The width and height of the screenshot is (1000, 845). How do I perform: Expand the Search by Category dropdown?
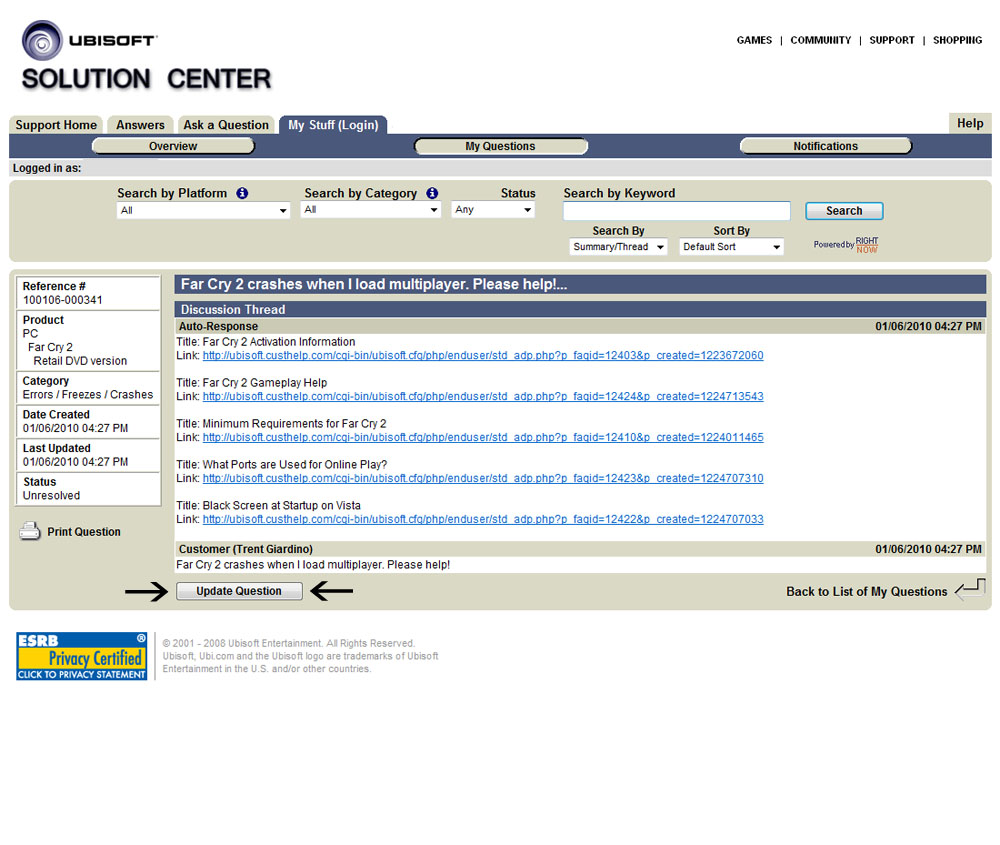[371, 209]
